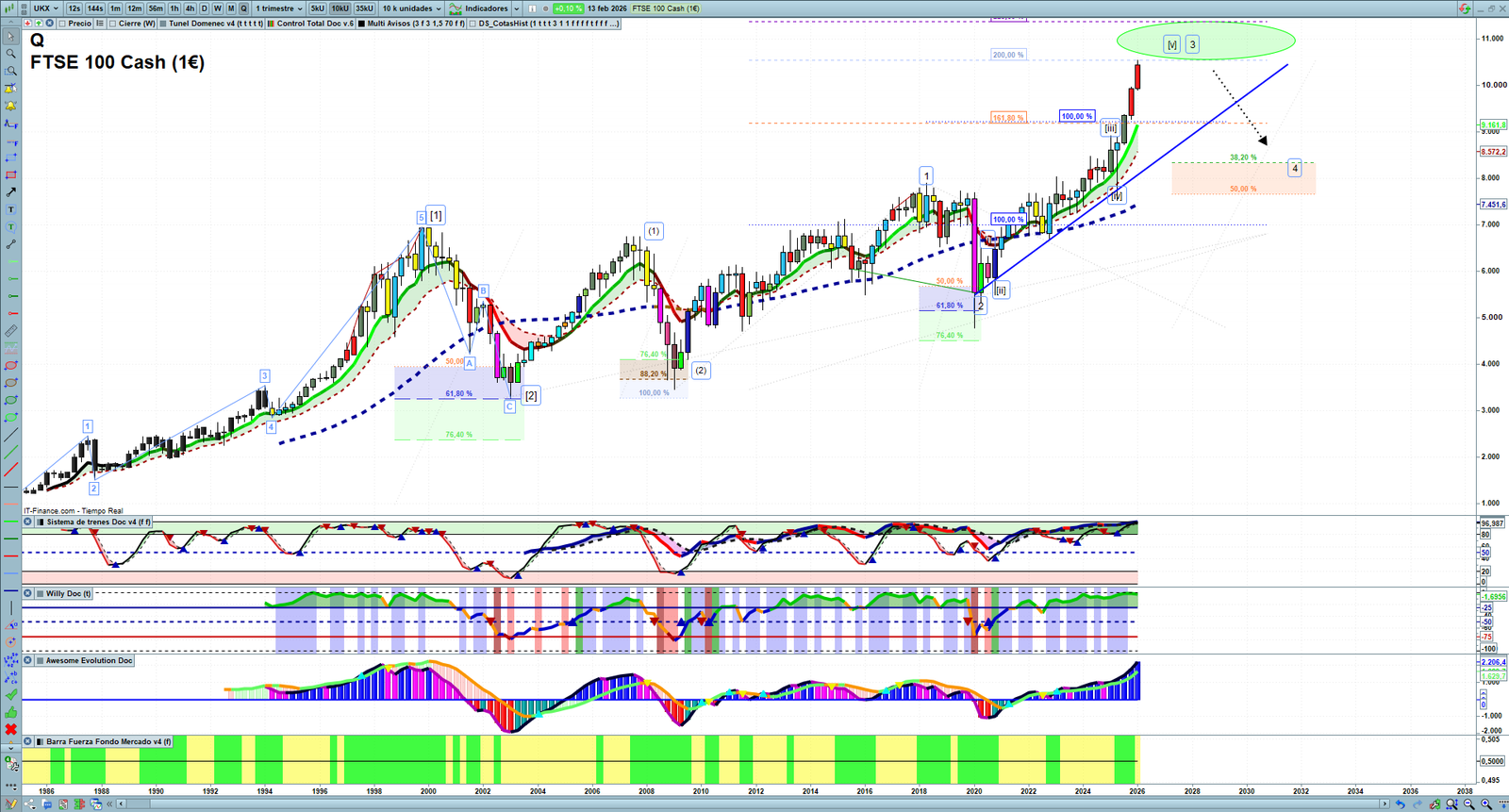This screenshot has width=1509, height=812.
Task: Select the green ellipse drawing tool
Action: pyautogui.click(x=11, y=400)
